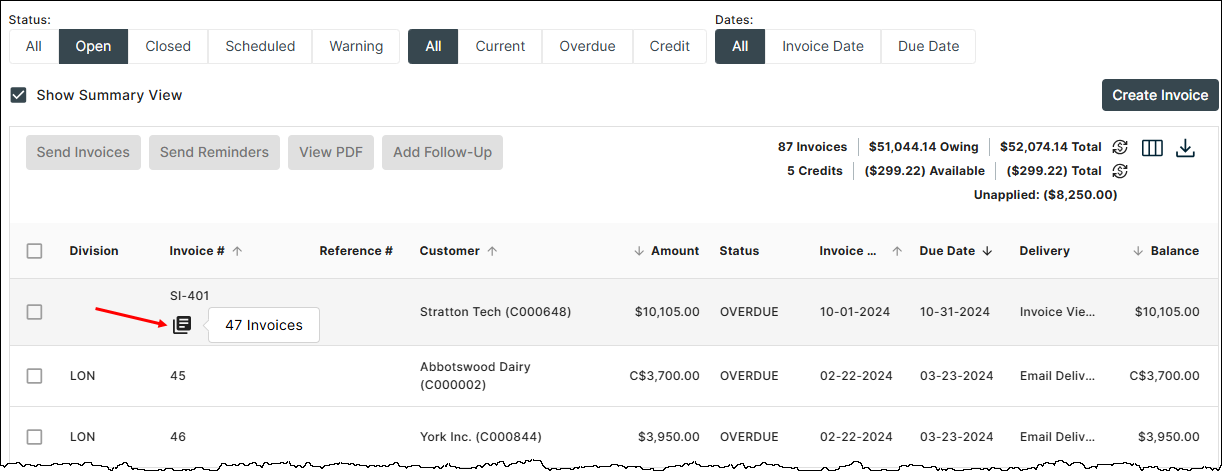This screenshot has width=1222, height=471.
Task: Select the Due Date filter under Dates
Action: [x=928, y=46]
